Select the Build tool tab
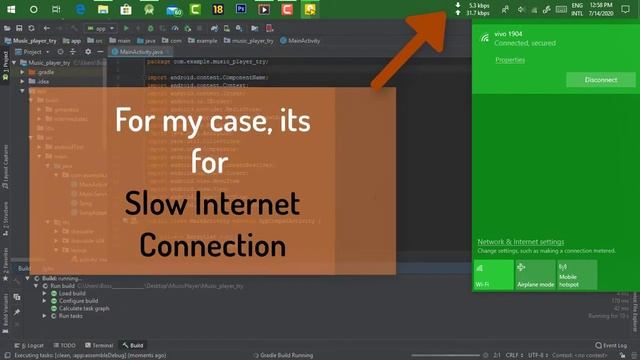Screen dimensions: 640x360 click(133, 345)
